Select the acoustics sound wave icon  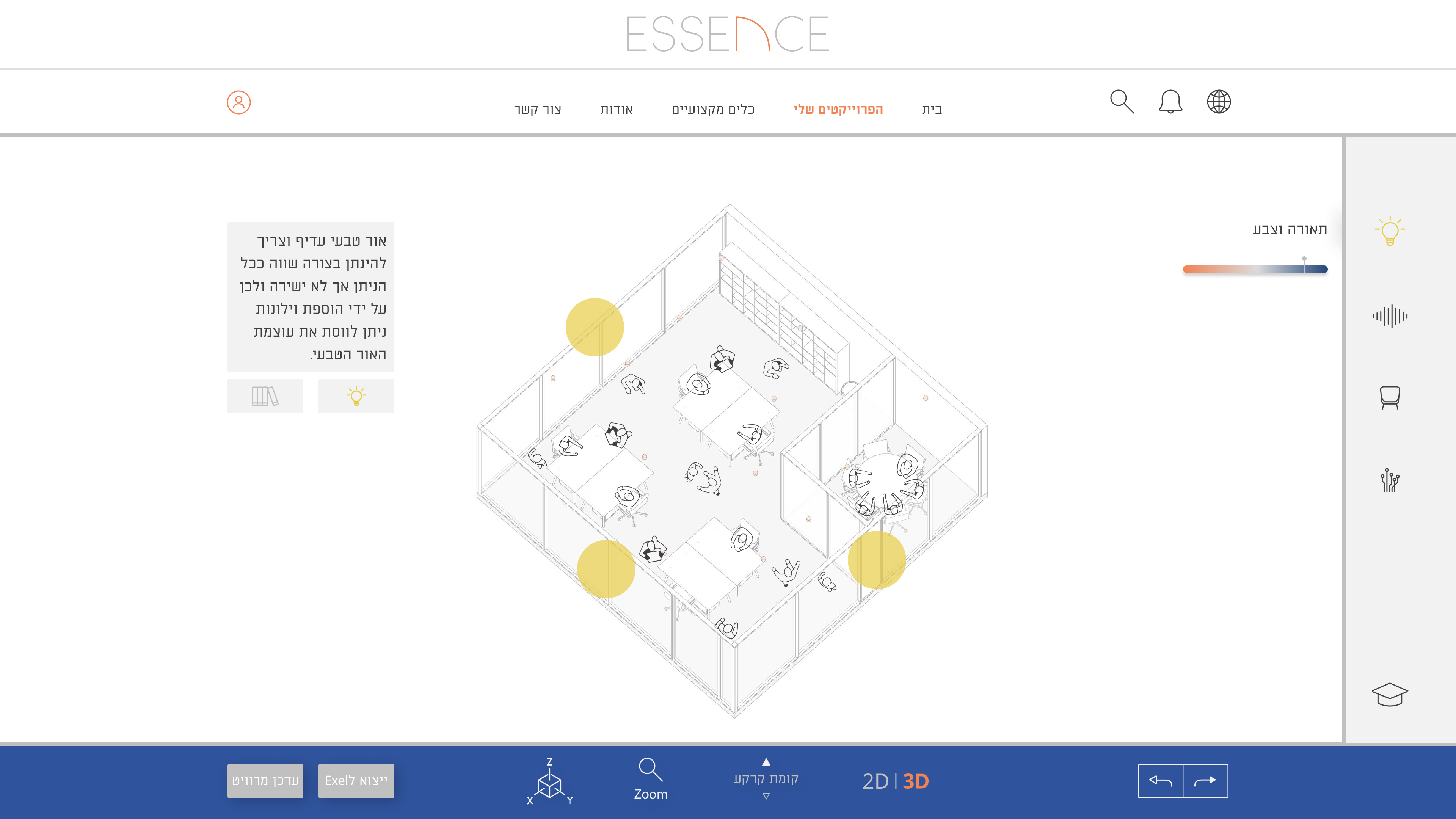(1389, 315)
